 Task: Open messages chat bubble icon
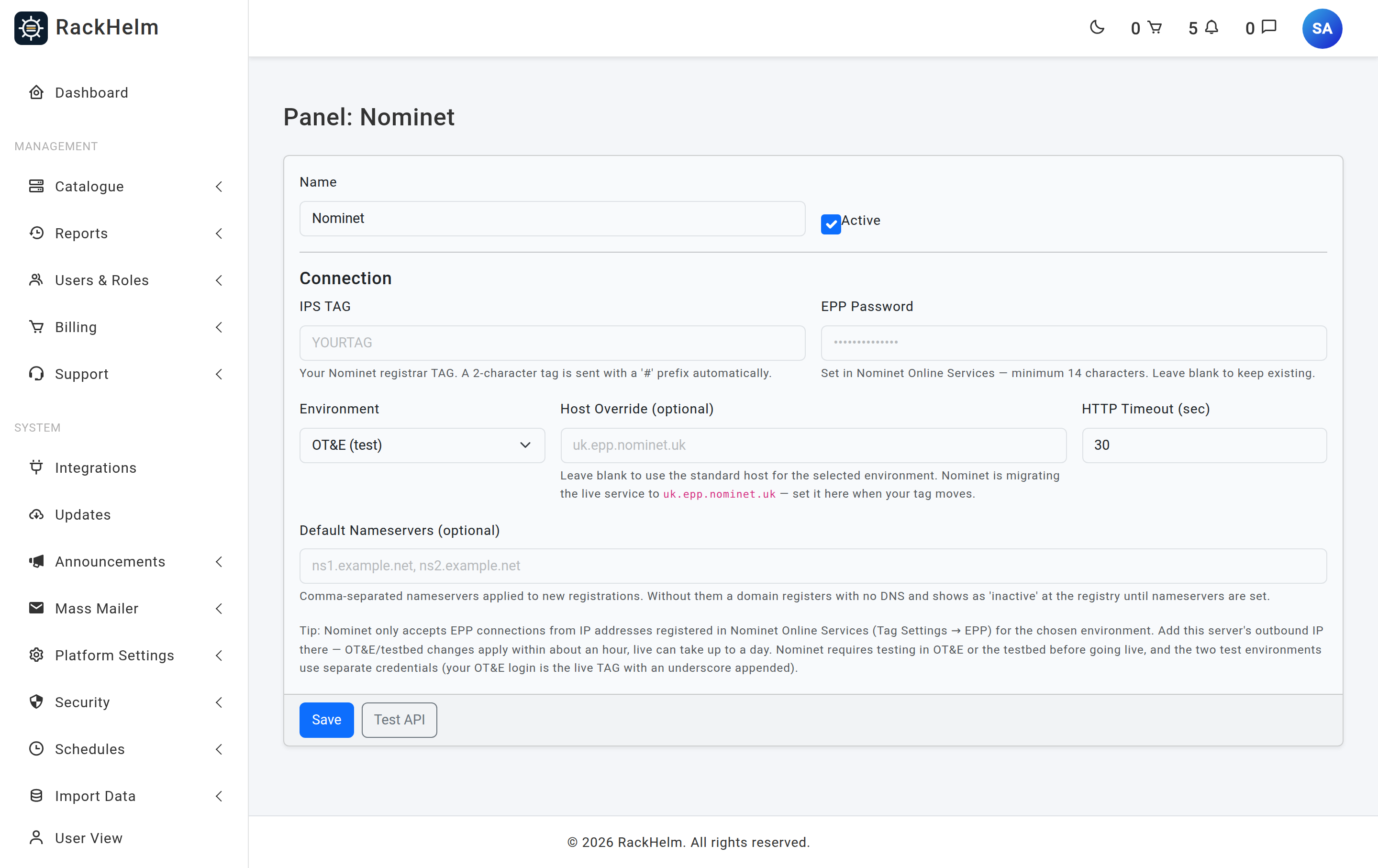click(1269, 27)
